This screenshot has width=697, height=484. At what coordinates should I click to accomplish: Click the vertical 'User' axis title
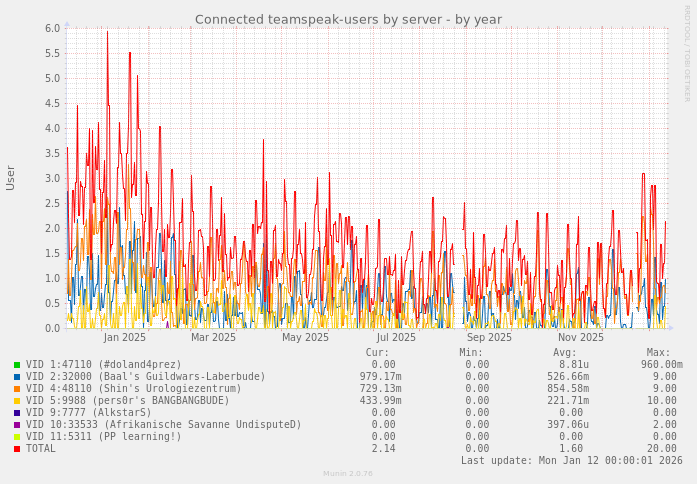pyautogui.click(x=10, y=178)
